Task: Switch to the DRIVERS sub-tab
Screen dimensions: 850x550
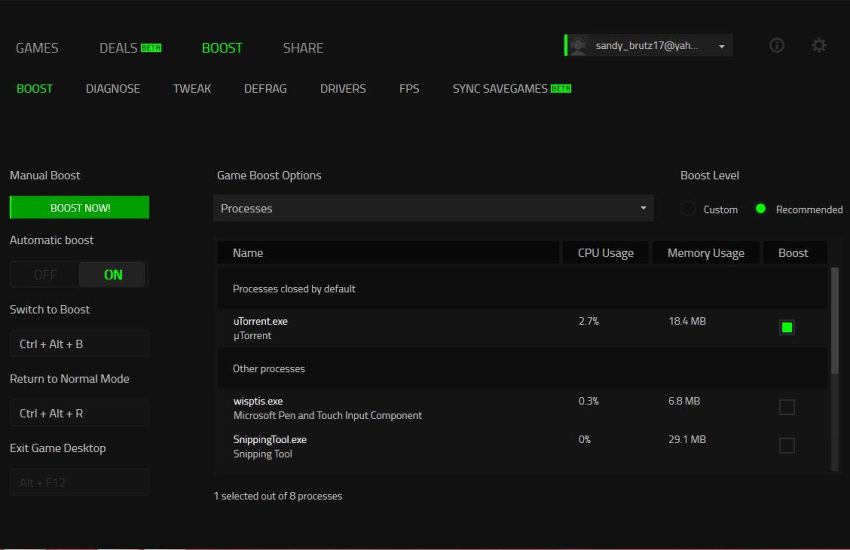Action: point(343,89)
